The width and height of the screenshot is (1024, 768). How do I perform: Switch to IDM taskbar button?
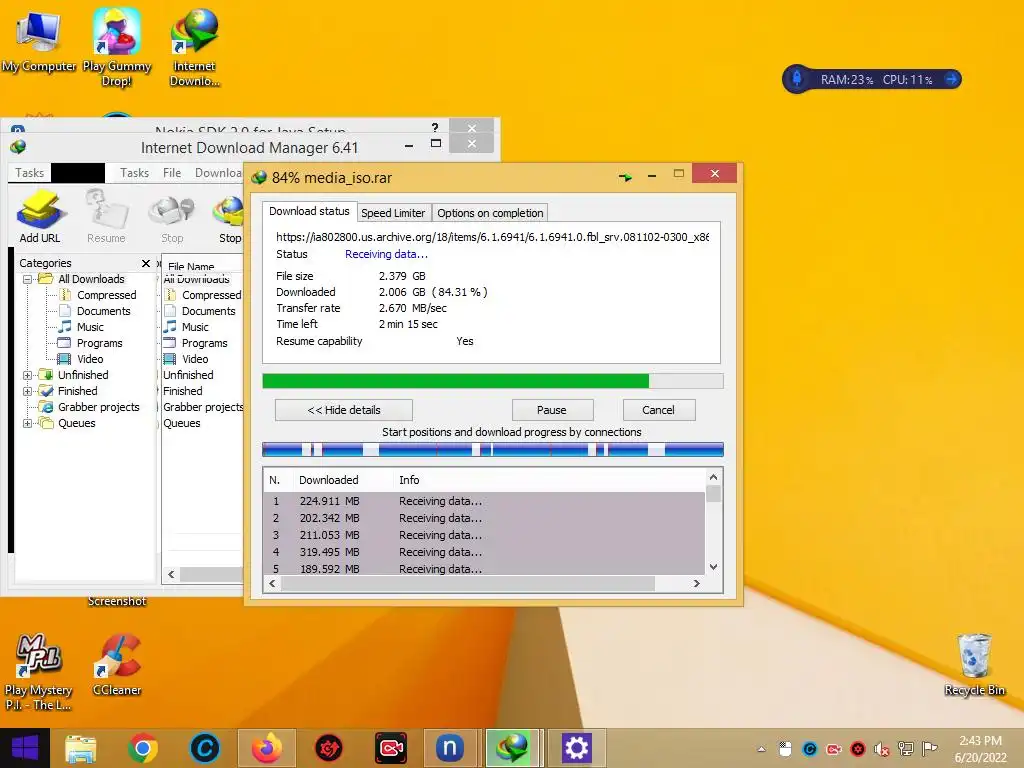513,748
